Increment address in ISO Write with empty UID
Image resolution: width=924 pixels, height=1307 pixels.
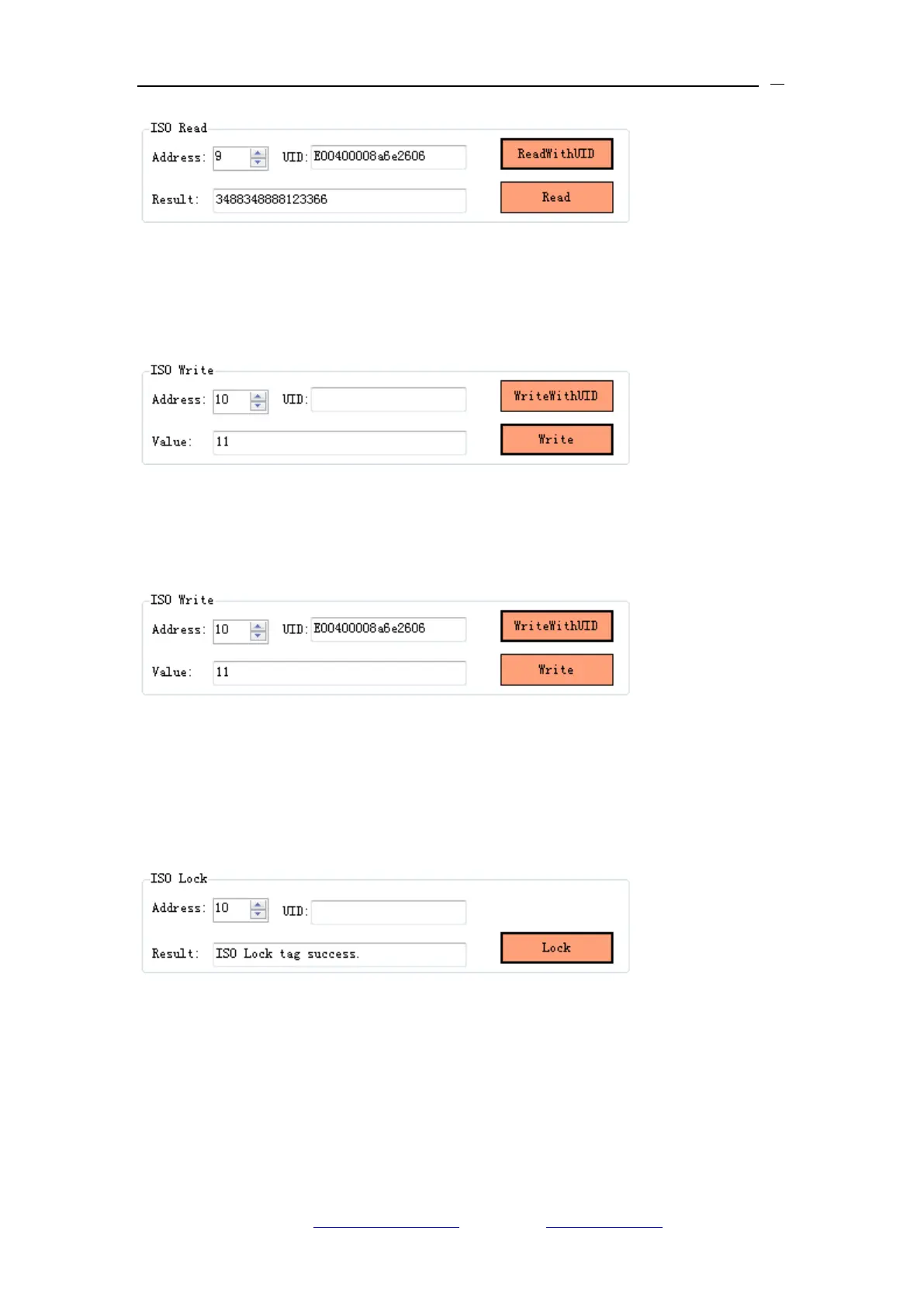(258, 395)
